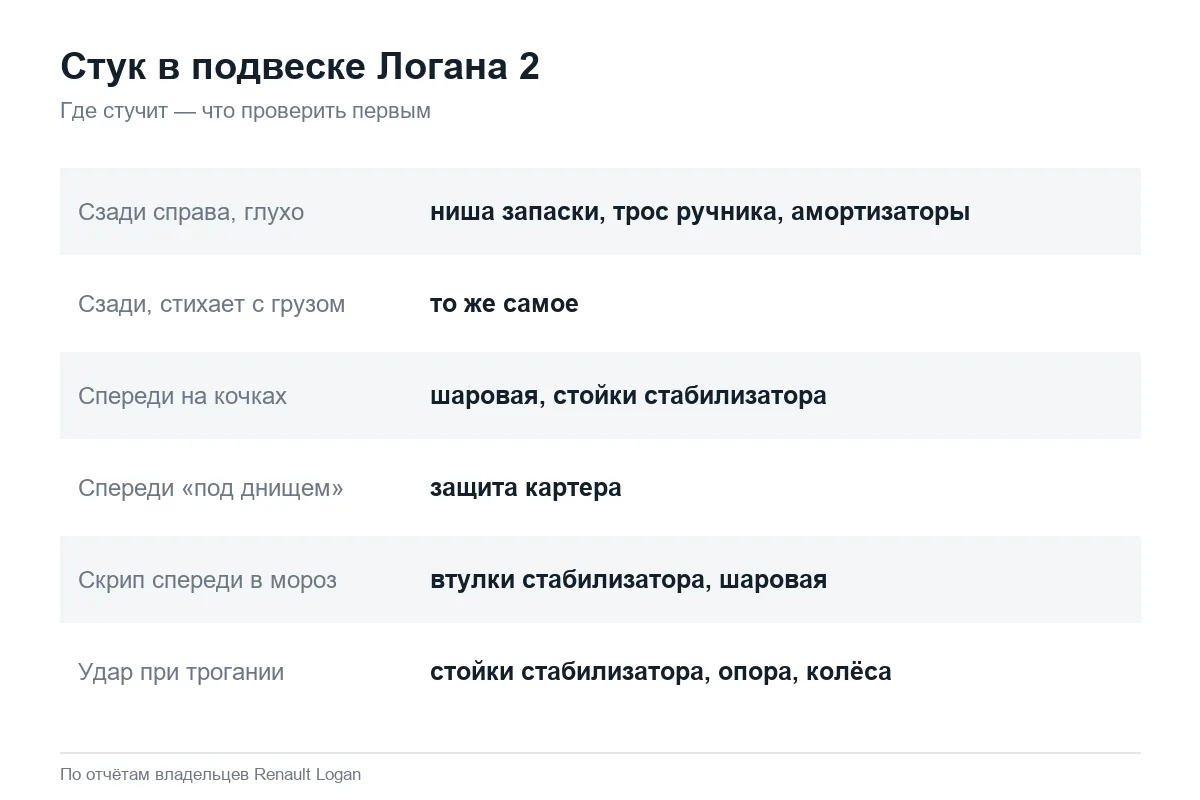The image size is (1200, 800).
Task: Click the title «Стук в подвеске Логана 2»
Action: (300, 67)
